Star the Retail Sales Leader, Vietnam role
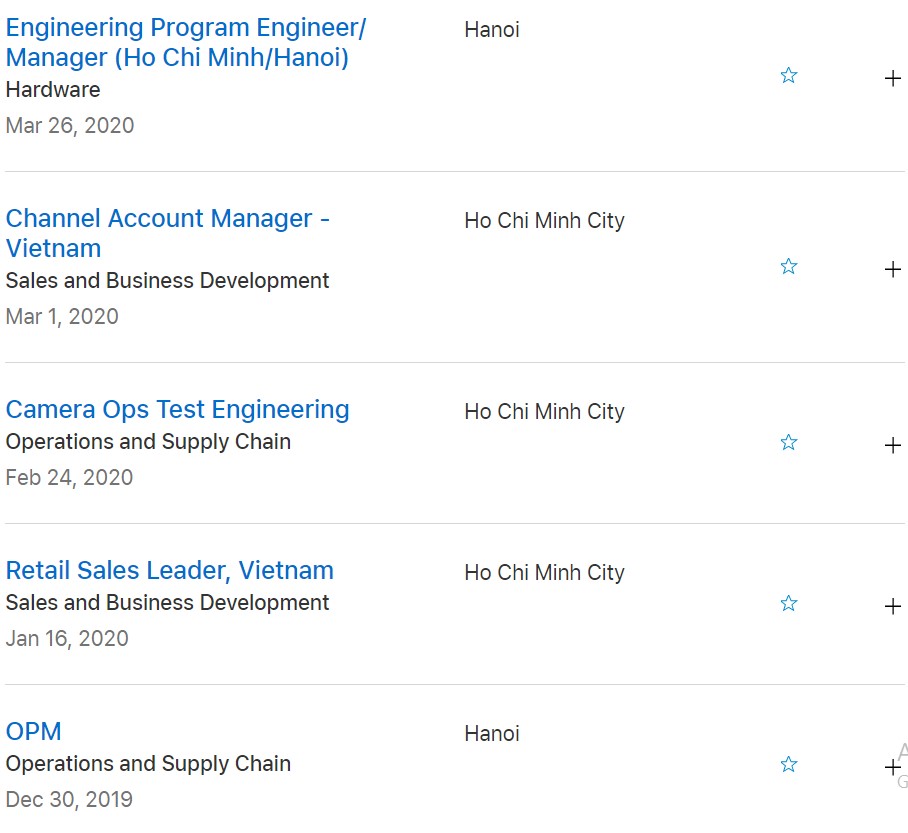908x833 pixels. point(788,604)
